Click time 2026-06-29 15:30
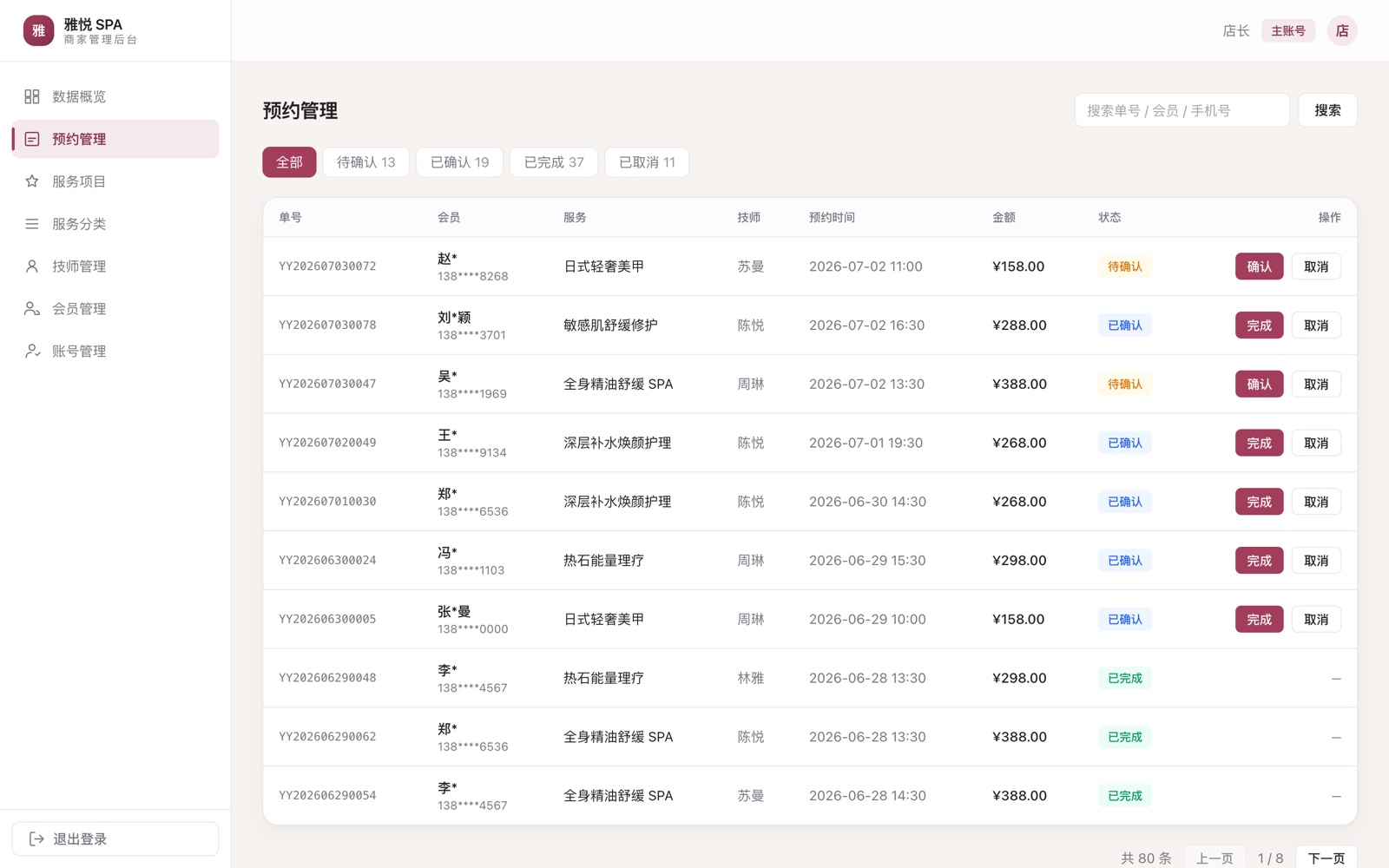This screenshot has width=1389, height=868. pyautogui.click(x=867, y=561)
